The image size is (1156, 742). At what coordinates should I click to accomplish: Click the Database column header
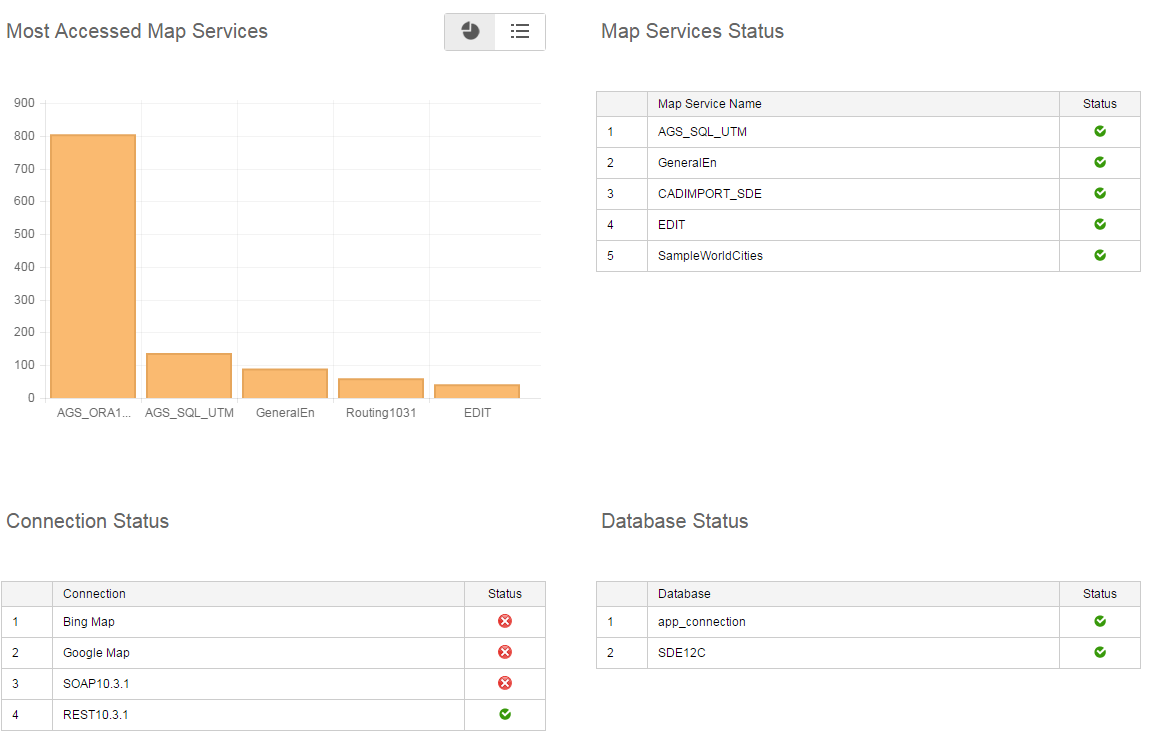click(684, 594)
